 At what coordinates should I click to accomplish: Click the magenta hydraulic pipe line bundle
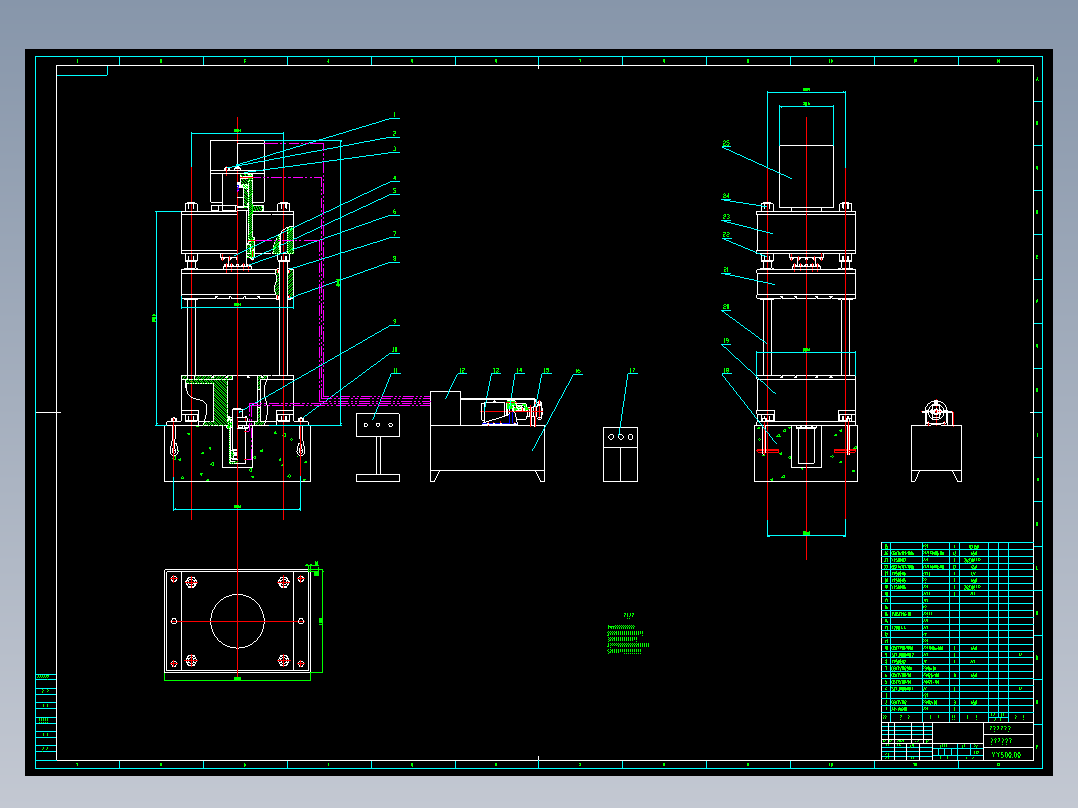coord(375,400)
